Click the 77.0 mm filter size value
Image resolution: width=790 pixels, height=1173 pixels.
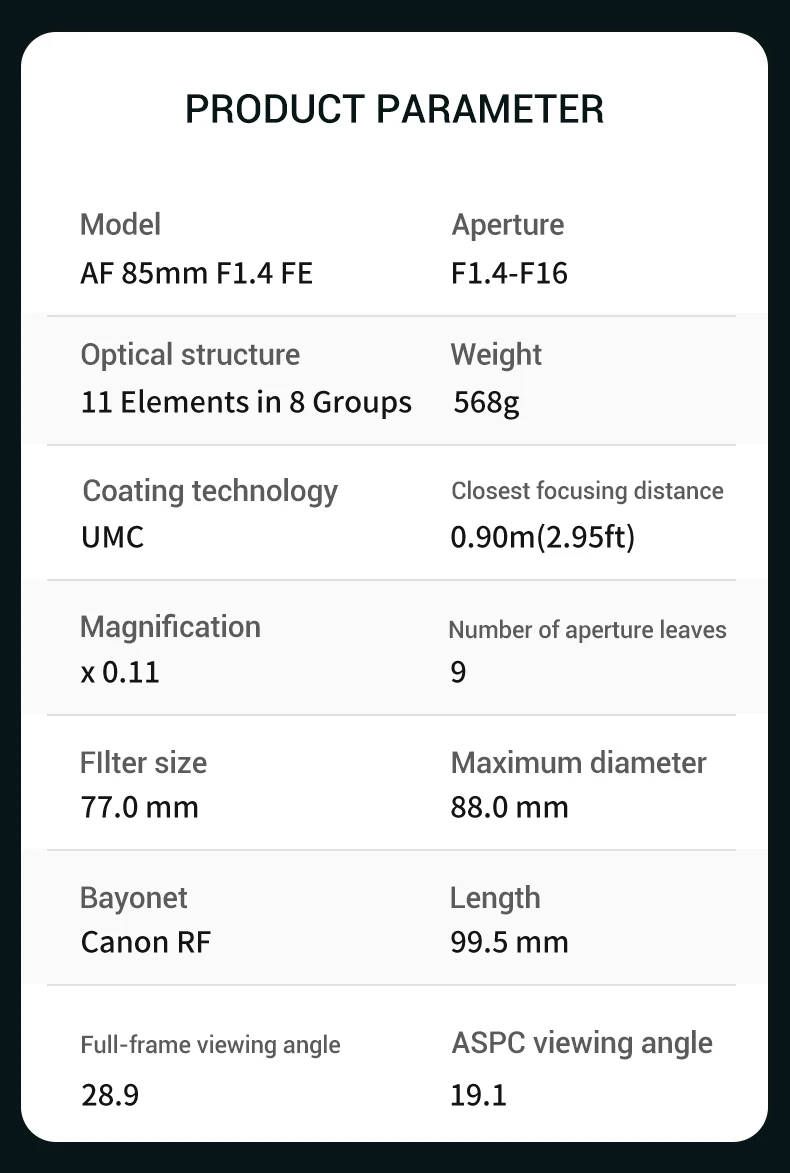pyautogui.click(x=139, y=807)
